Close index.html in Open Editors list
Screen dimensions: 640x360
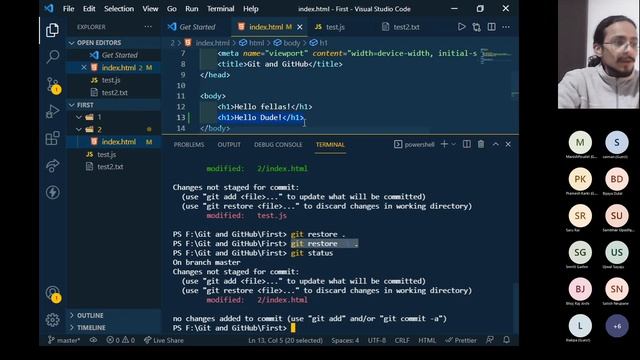pos(84,67)
